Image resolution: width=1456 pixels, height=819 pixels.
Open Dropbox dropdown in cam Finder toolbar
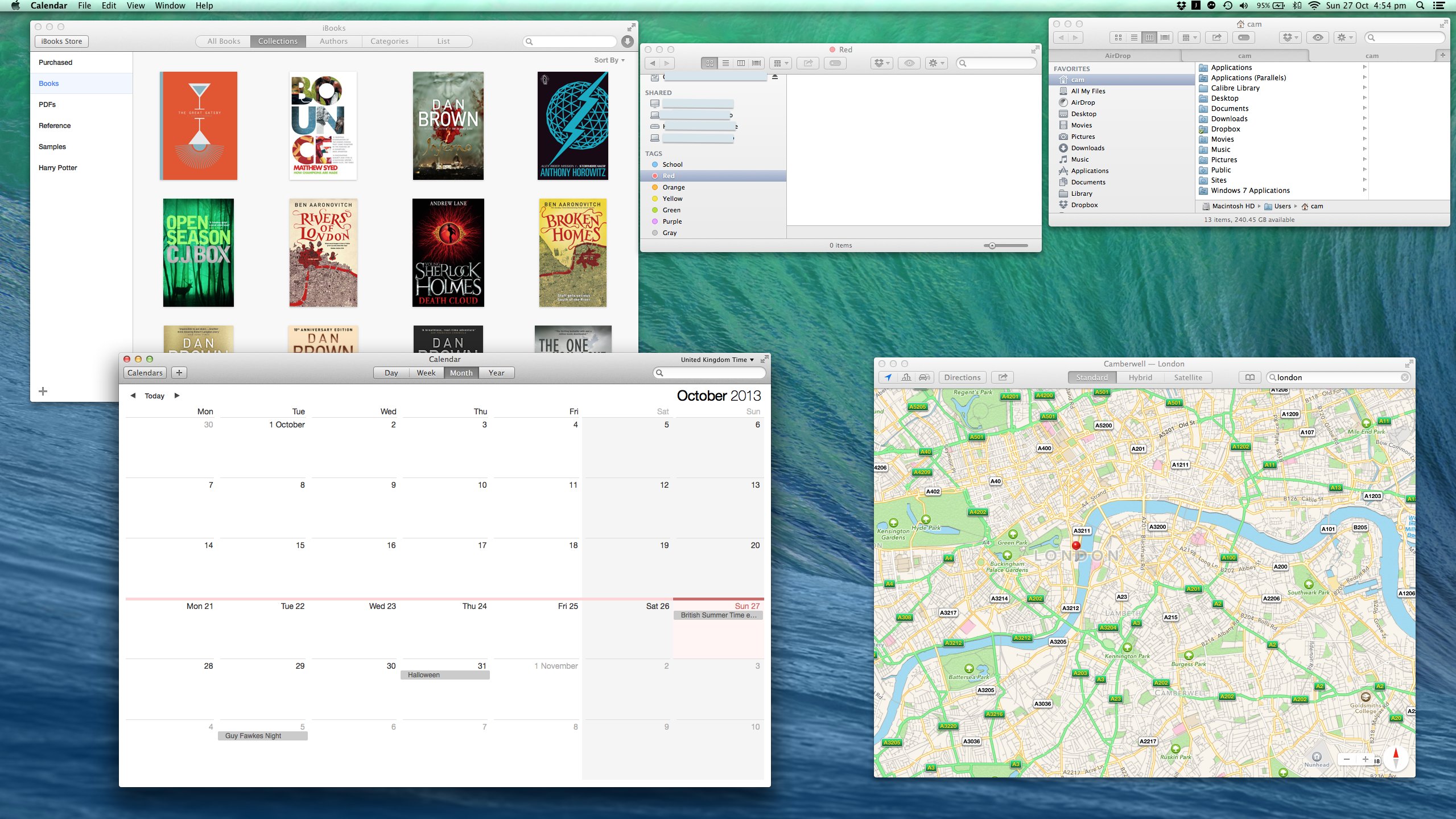[x=1290, y=38]
